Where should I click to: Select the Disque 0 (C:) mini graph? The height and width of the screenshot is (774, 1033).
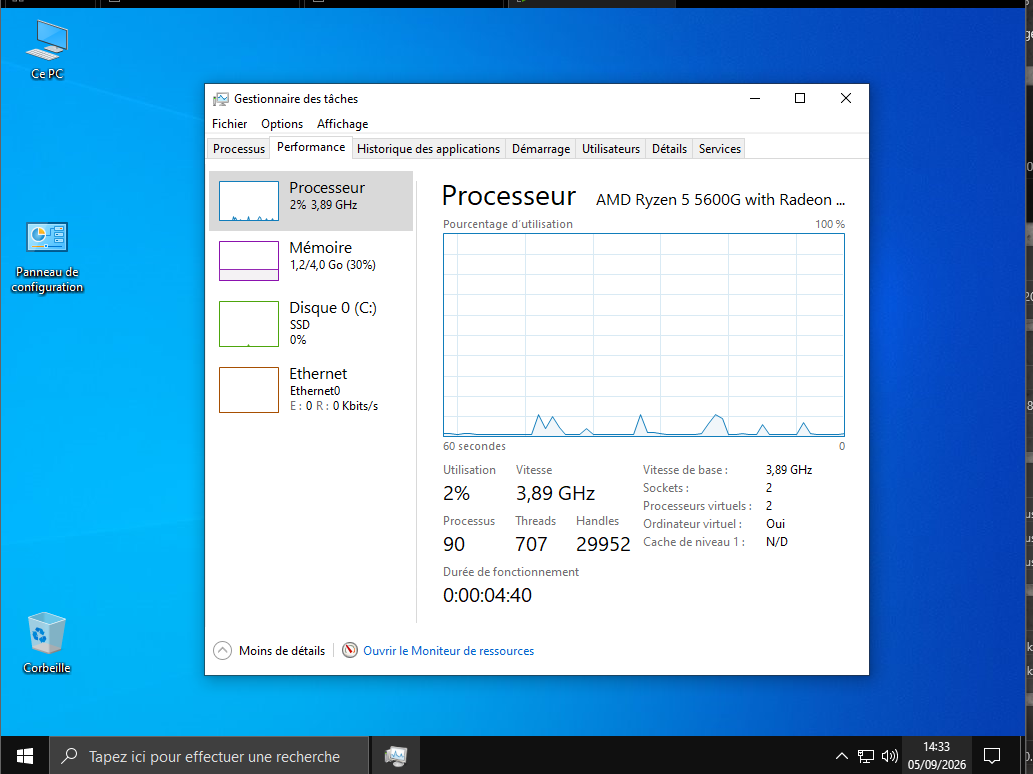tap(248, 323)
